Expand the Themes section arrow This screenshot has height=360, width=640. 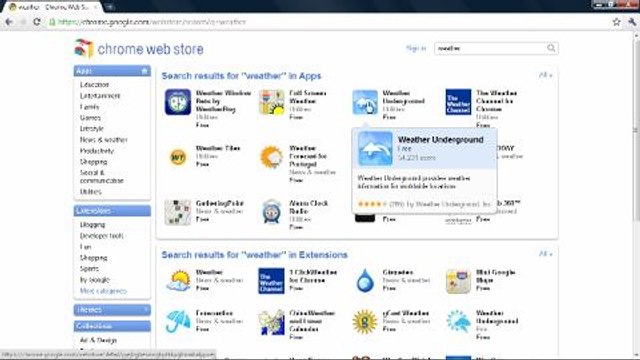tap(146, 310)
